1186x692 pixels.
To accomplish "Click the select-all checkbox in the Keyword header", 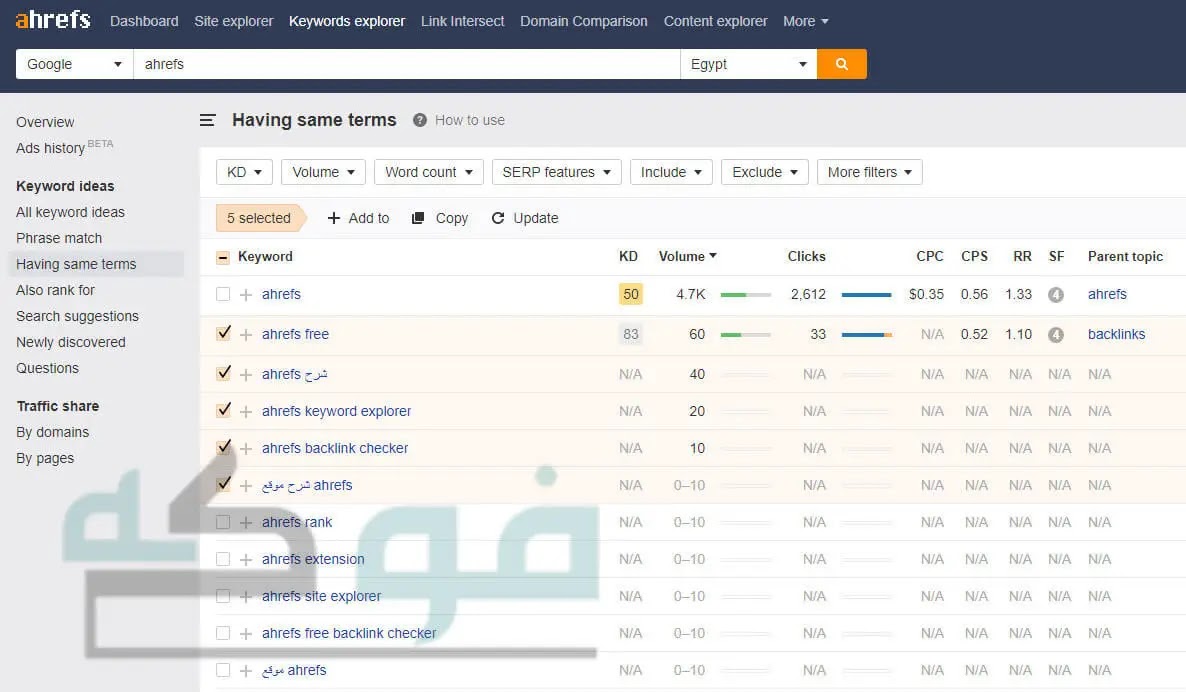I will tap(220, 256).
